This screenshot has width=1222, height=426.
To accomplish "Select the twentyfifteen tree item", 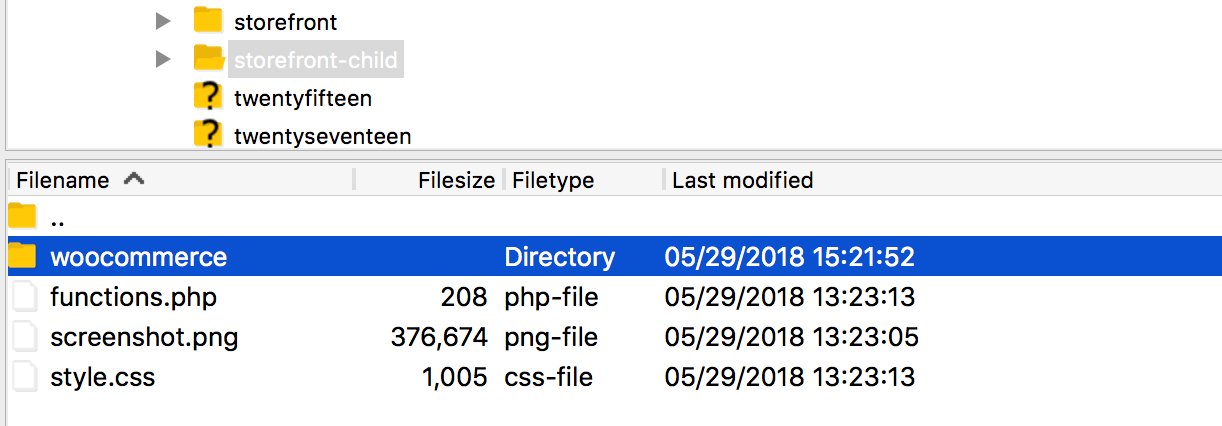I will (x=303, y=98).
